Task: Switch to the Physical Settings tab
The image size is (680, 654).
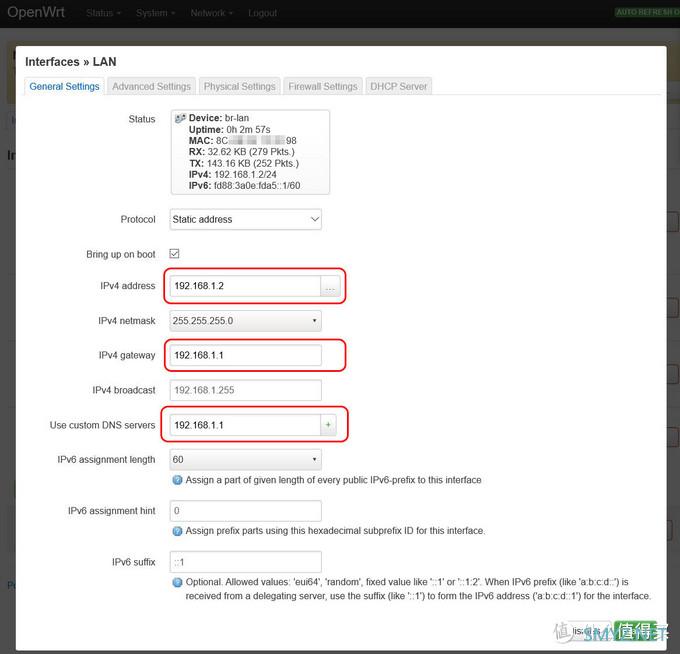Action: click(239, 86)
